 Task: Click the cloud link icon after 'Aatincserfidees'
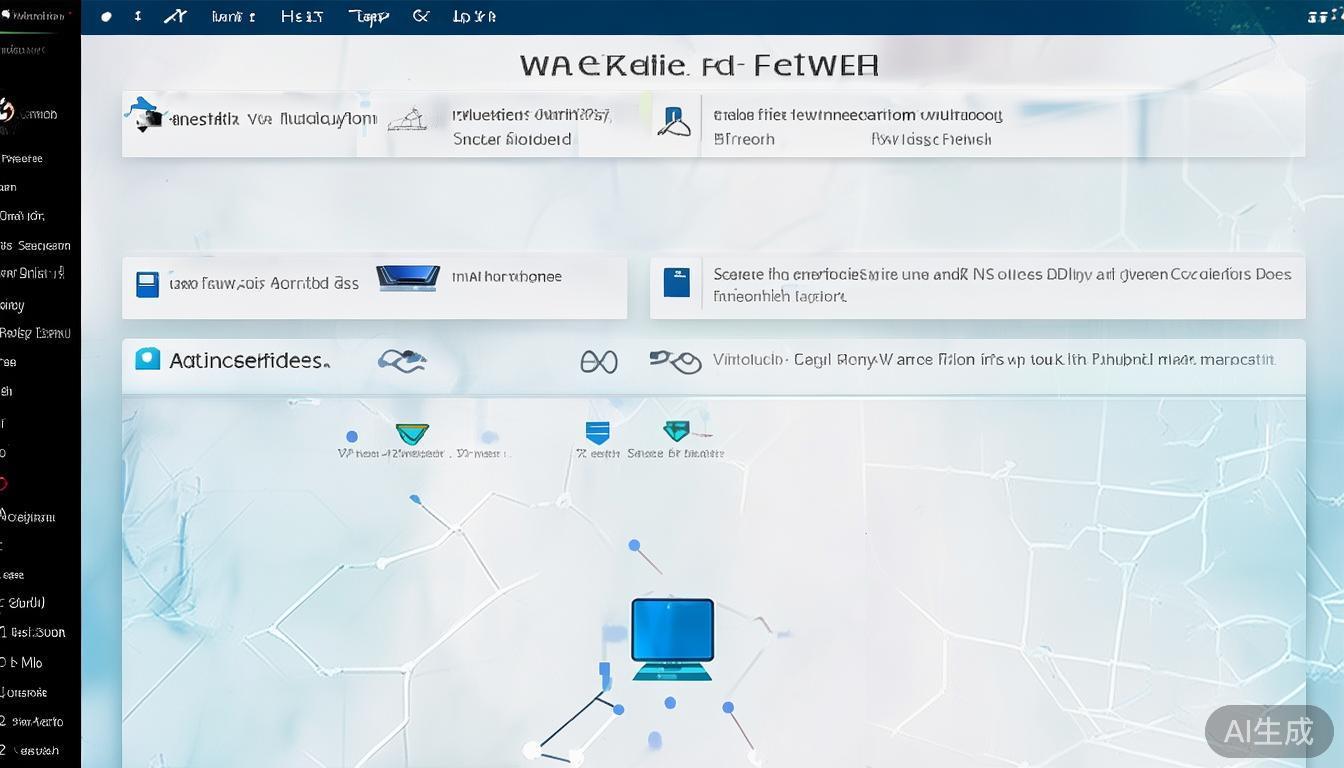click(x=402, y=361)
